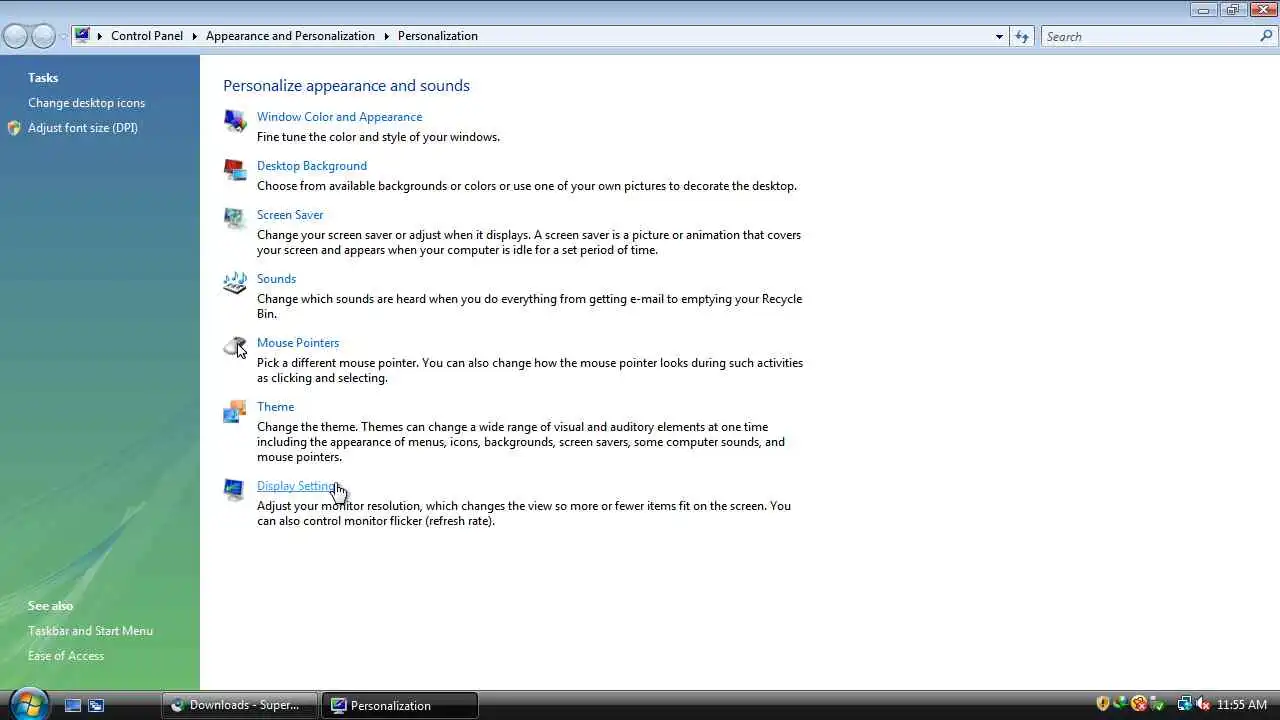Viewport: 1280px width, 720px height.
Task: Open Display Settings link
Action: (x=298, y=486)
